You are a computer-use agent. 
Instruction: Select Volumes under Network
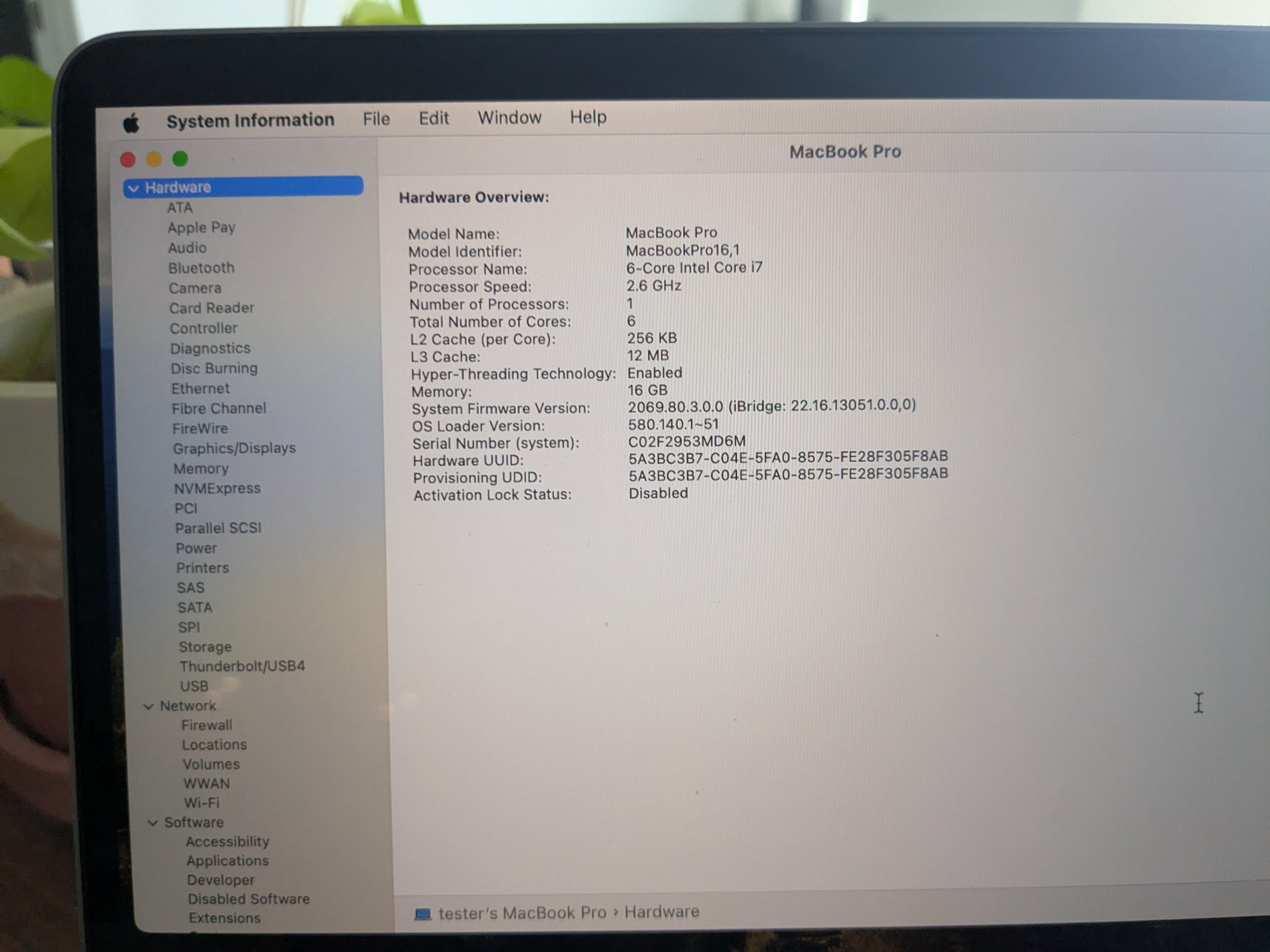pyautogui.click(x=211, y=764)
